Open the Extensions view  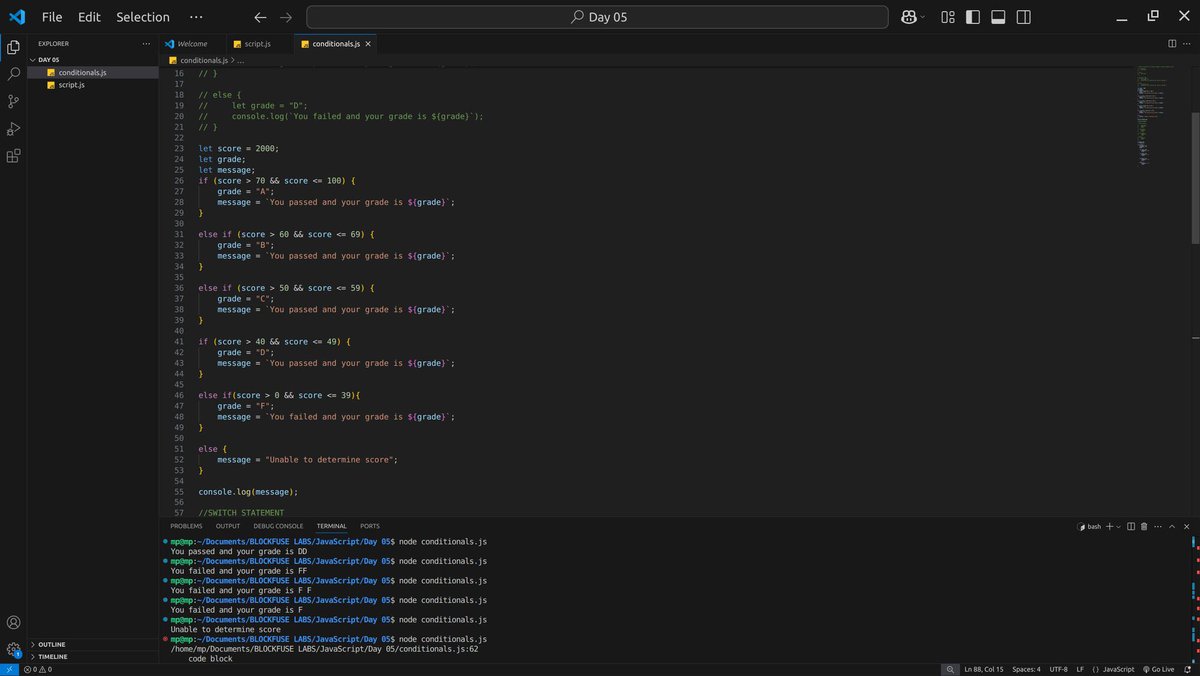click(x=13, y=156)
